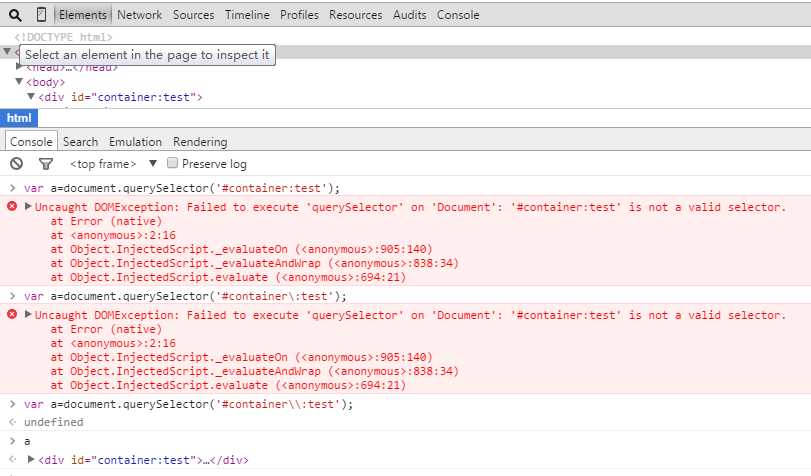
Task: Collapse the div container:test node in the Elements tree
Action: [31, 97]
